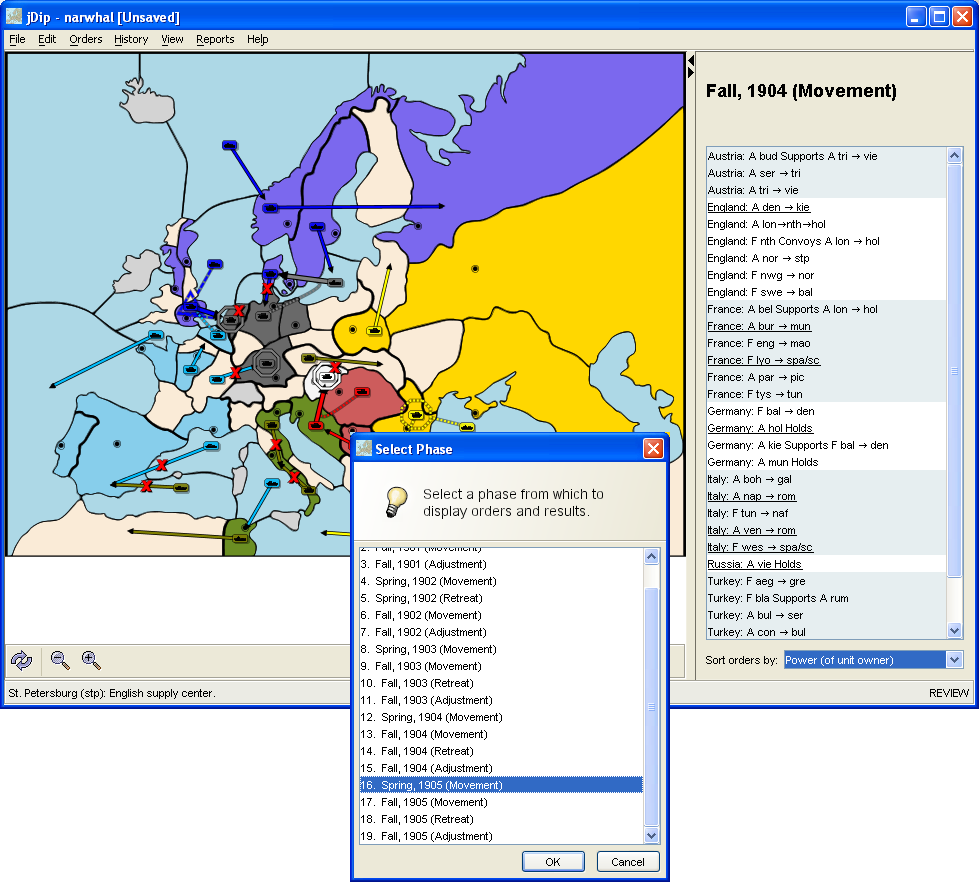Select phase 4. Spring, 1902 (Movement)
979x883 pixels.
pyautogui.click(x=501, y=581)
